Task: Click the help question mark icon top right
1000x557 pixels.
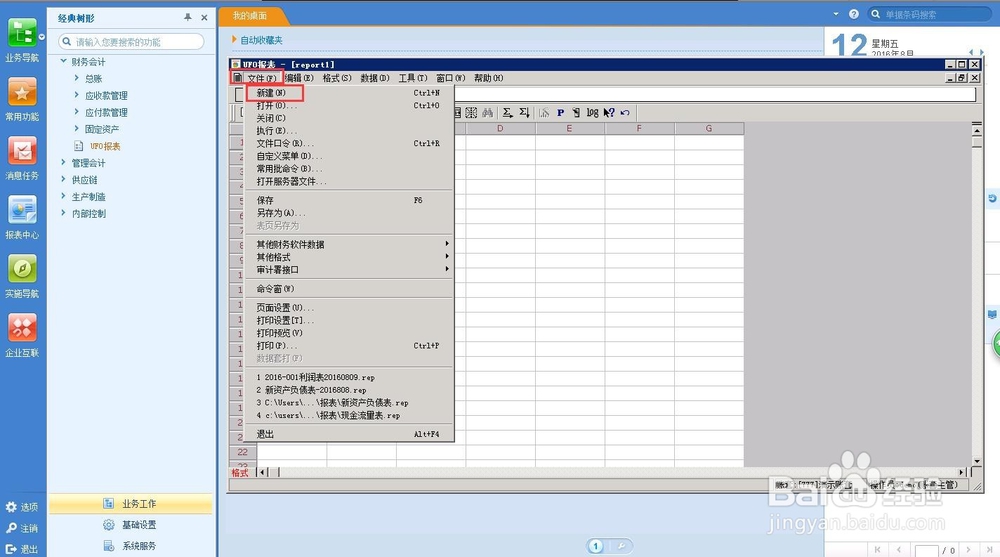Action: click(854, 14)
